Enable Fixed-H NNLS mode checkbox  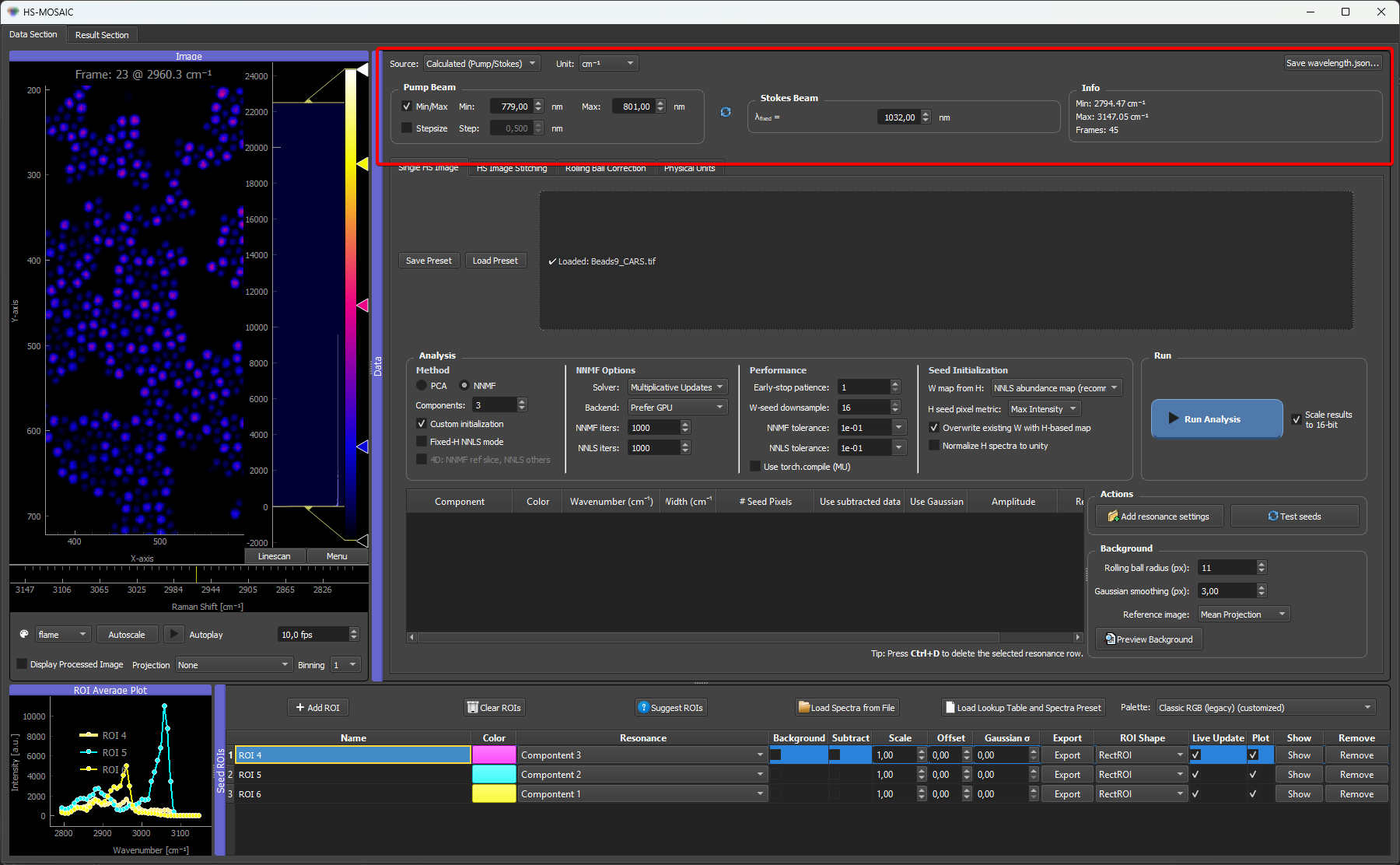coord(422,442)
